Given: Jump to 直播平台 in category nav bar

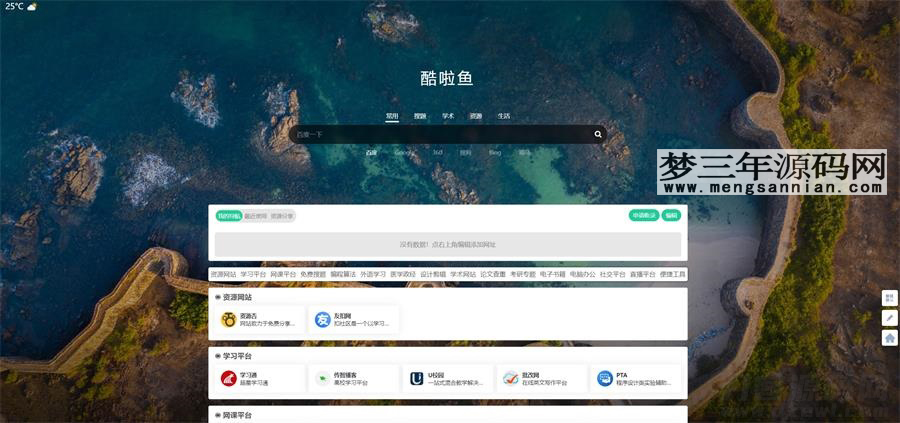Looking at the screenshot, I should point(642,274).
